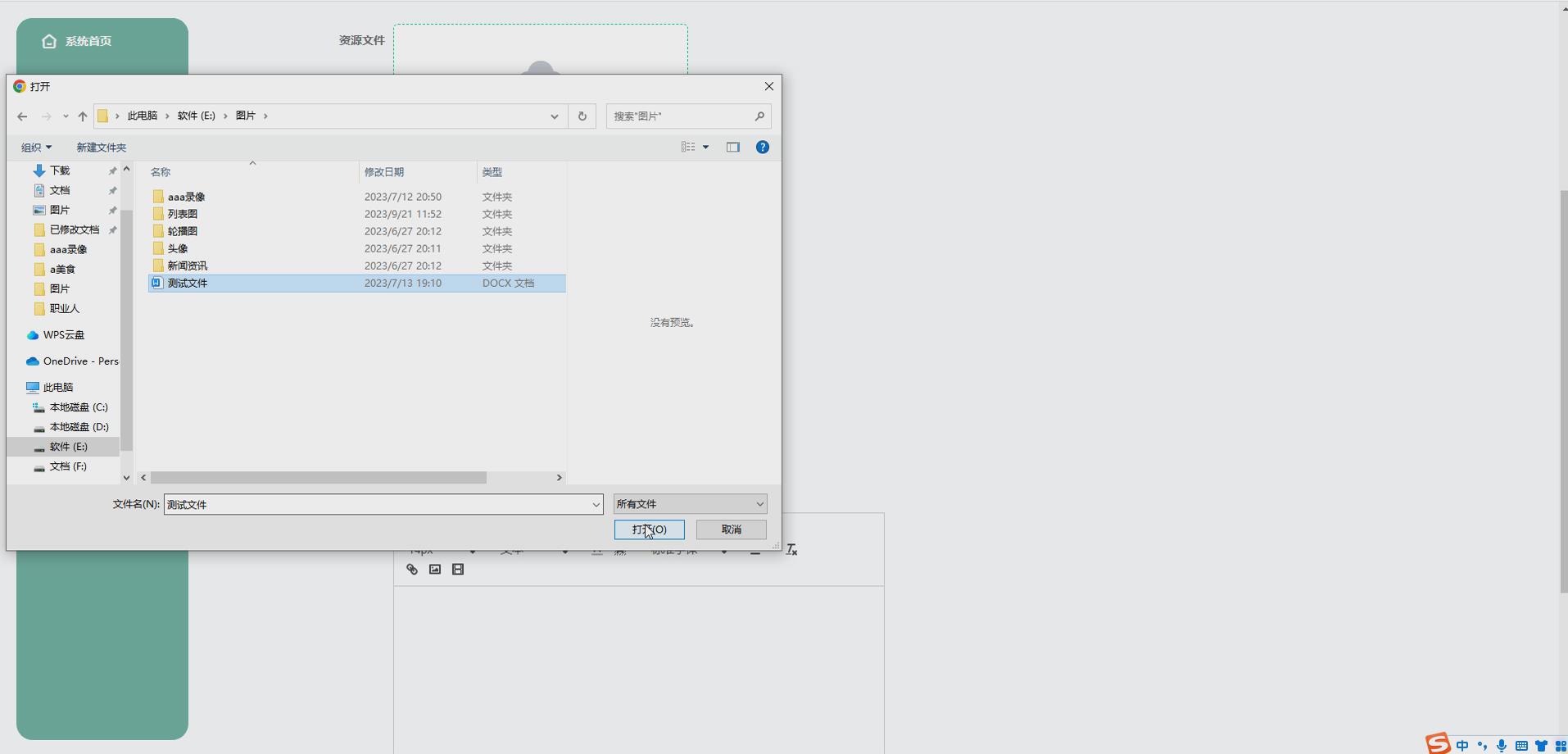Screen dimensions: 1568x754
Task: Click the 打开(O) button
Action: point(650,529)
